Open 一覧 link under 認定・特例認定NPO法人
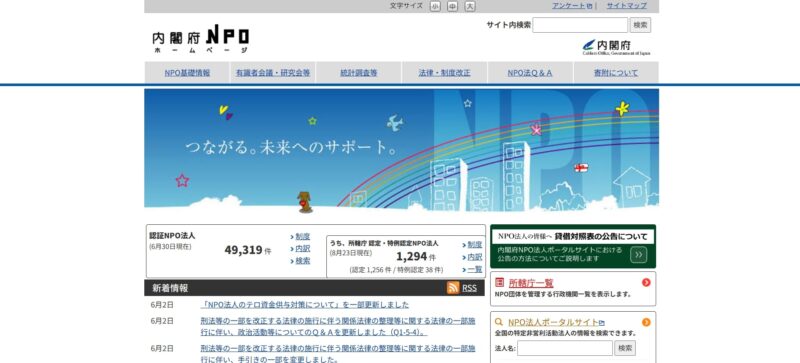Image resolution: width=800 pixels, height=363 pixels. pyautogui.click(x=474, y=269)
